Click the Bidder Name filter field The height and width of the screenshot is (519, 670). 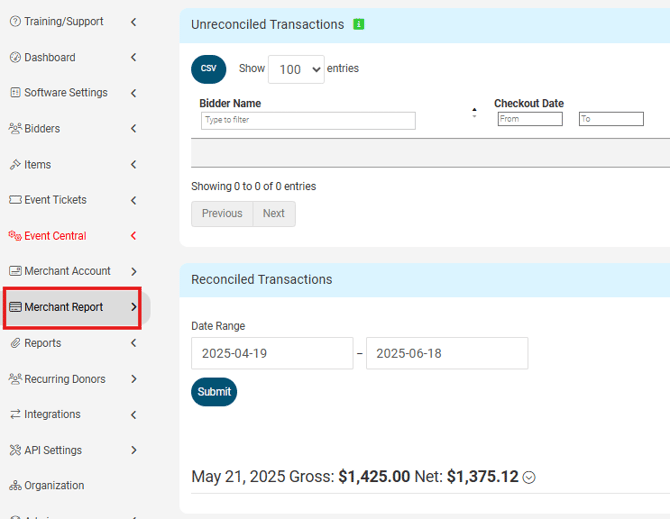click(x=308, y=120)
